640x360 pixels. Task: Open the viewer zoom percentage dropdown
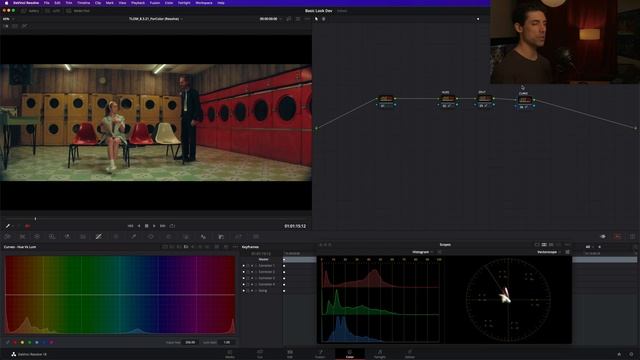[x=8, y=19]
